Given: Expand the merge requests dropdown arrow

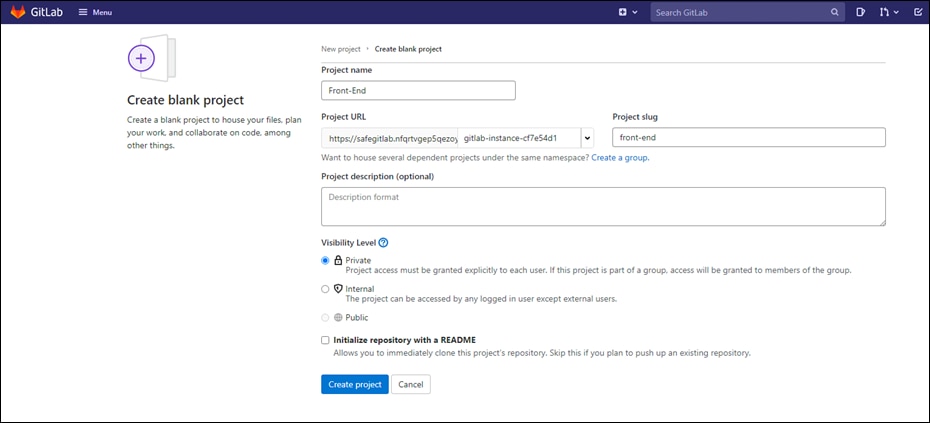Looking at the screenshot, I should tap(896, 13).
